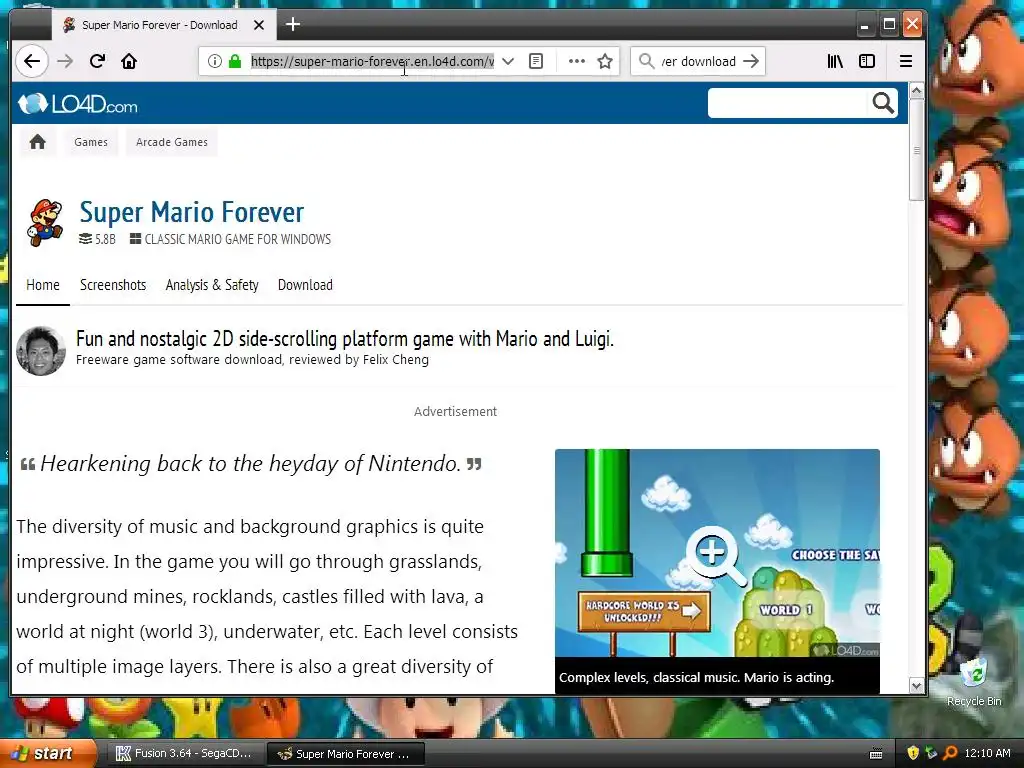1024x768 pixels.
Task: Click the green padlock security icon
Action: 235,61
